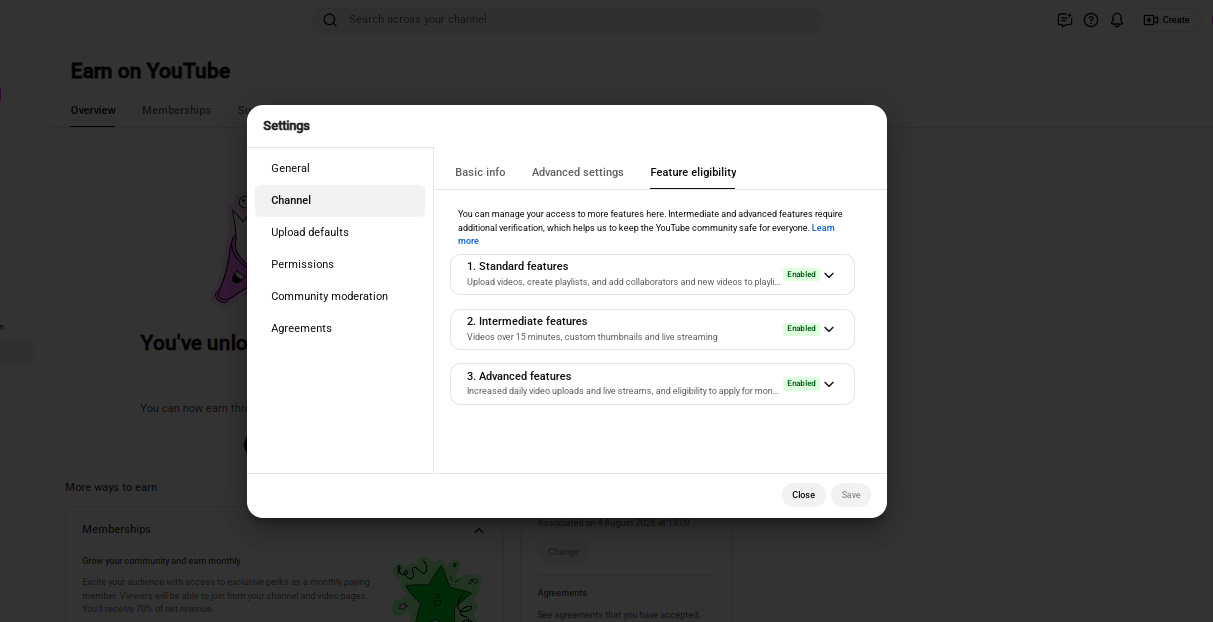1213x622 pixels.
Task: Select Channel in settings sidebar
Action: tap(340, 200)
